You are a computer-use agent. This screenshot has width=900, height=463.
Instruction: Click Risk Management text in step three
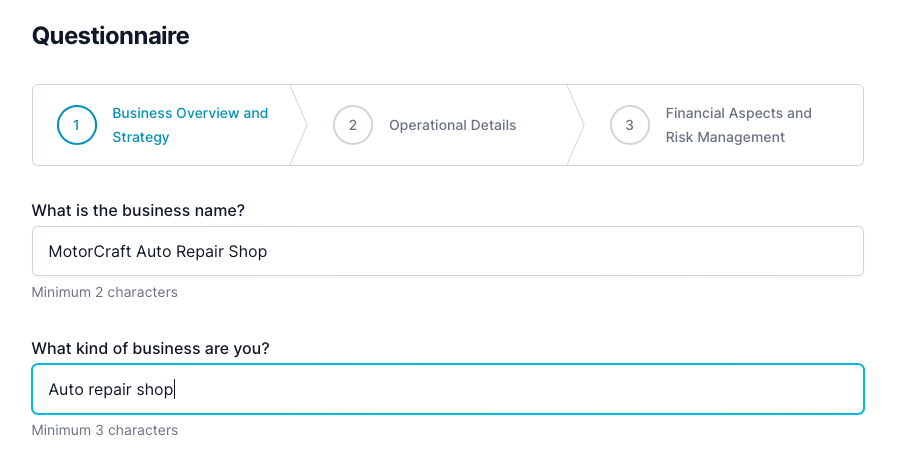tap(725, 137)
